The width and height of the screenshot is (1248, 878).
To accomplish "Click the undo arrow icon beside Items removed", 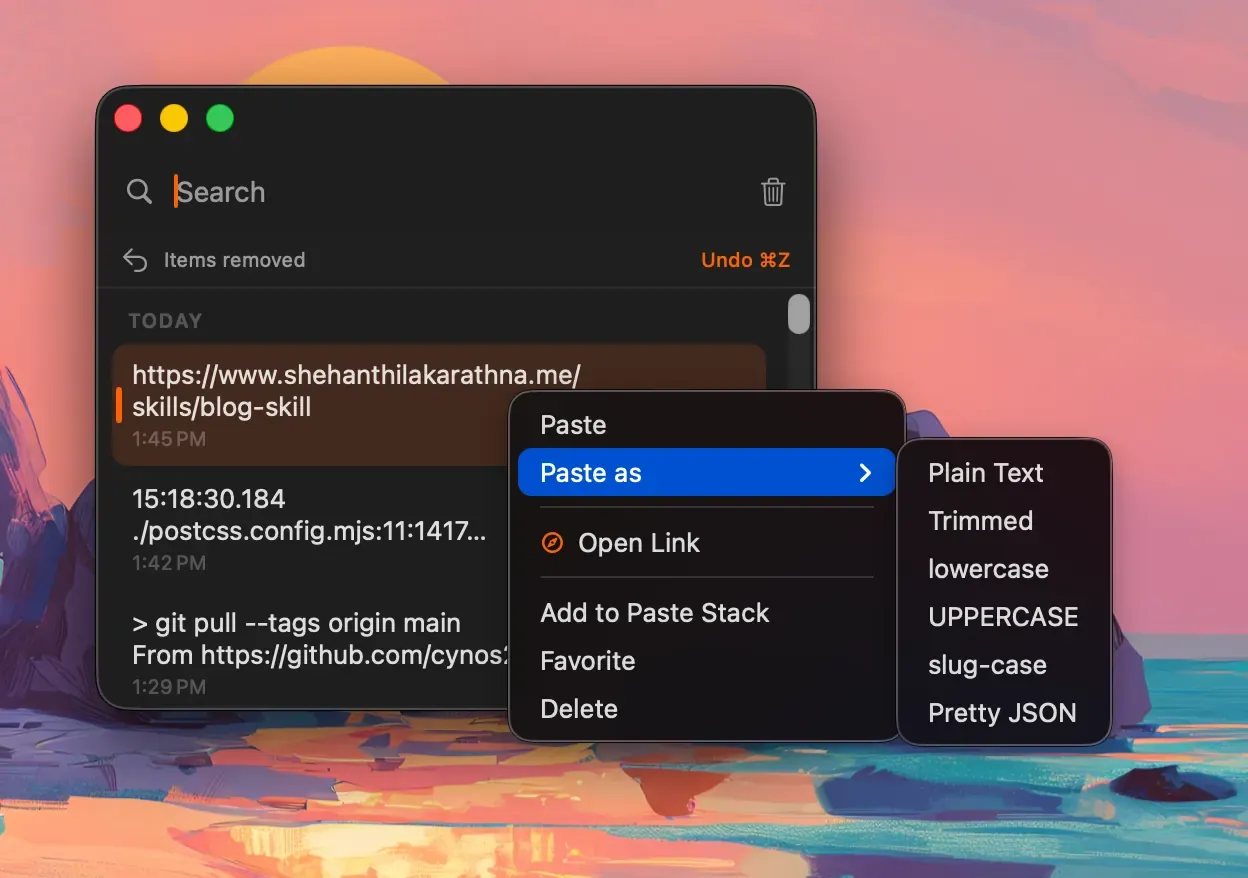I will click(135, 260).
